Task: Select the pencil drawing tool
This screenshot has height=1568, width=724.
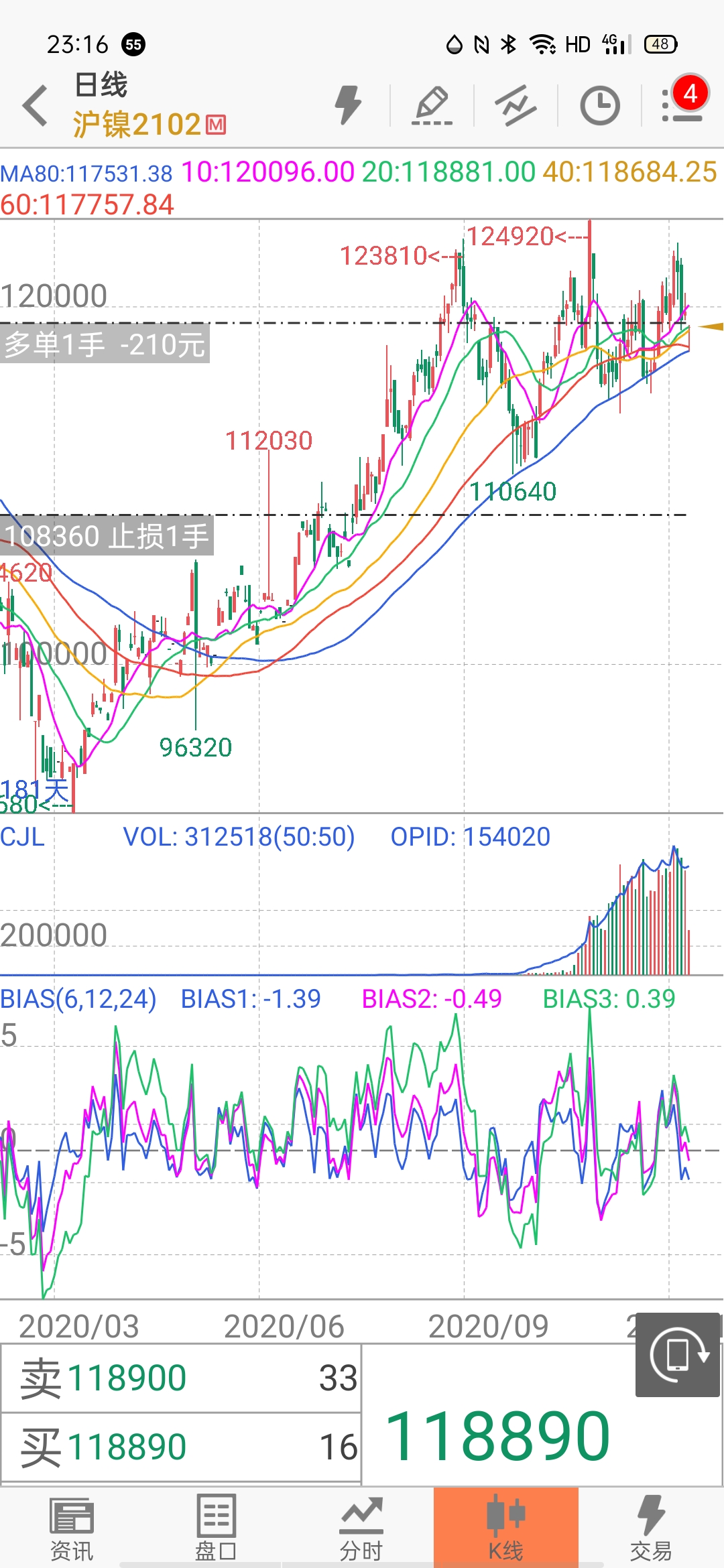Action: pyautogui.click(x=432, y=105)
